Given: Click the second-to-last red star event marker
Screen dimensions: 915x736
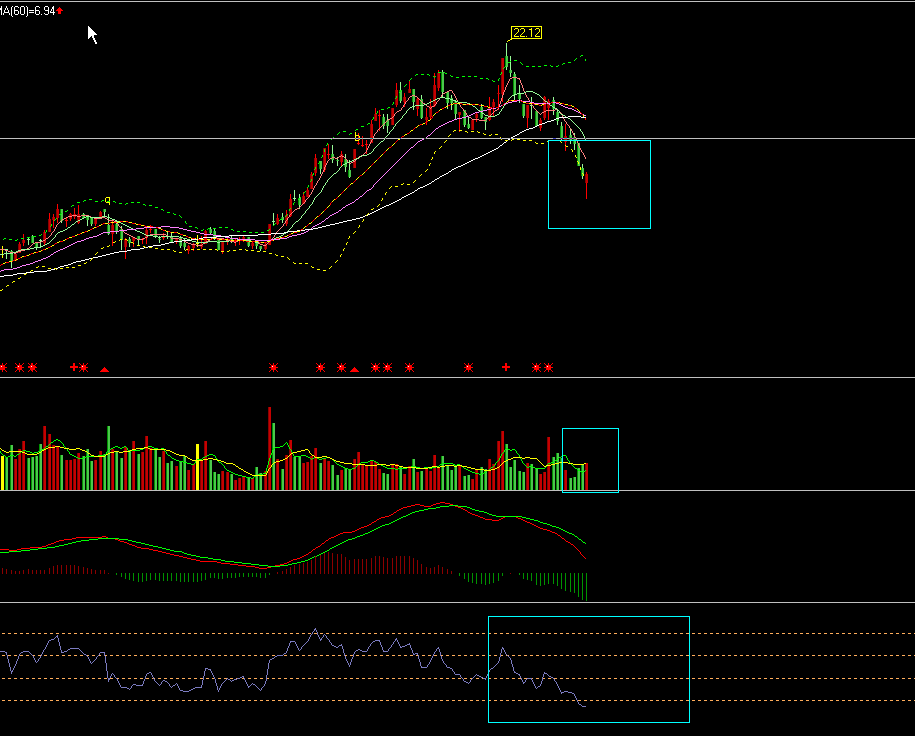Looking at the screenshot, I should 536,367.
